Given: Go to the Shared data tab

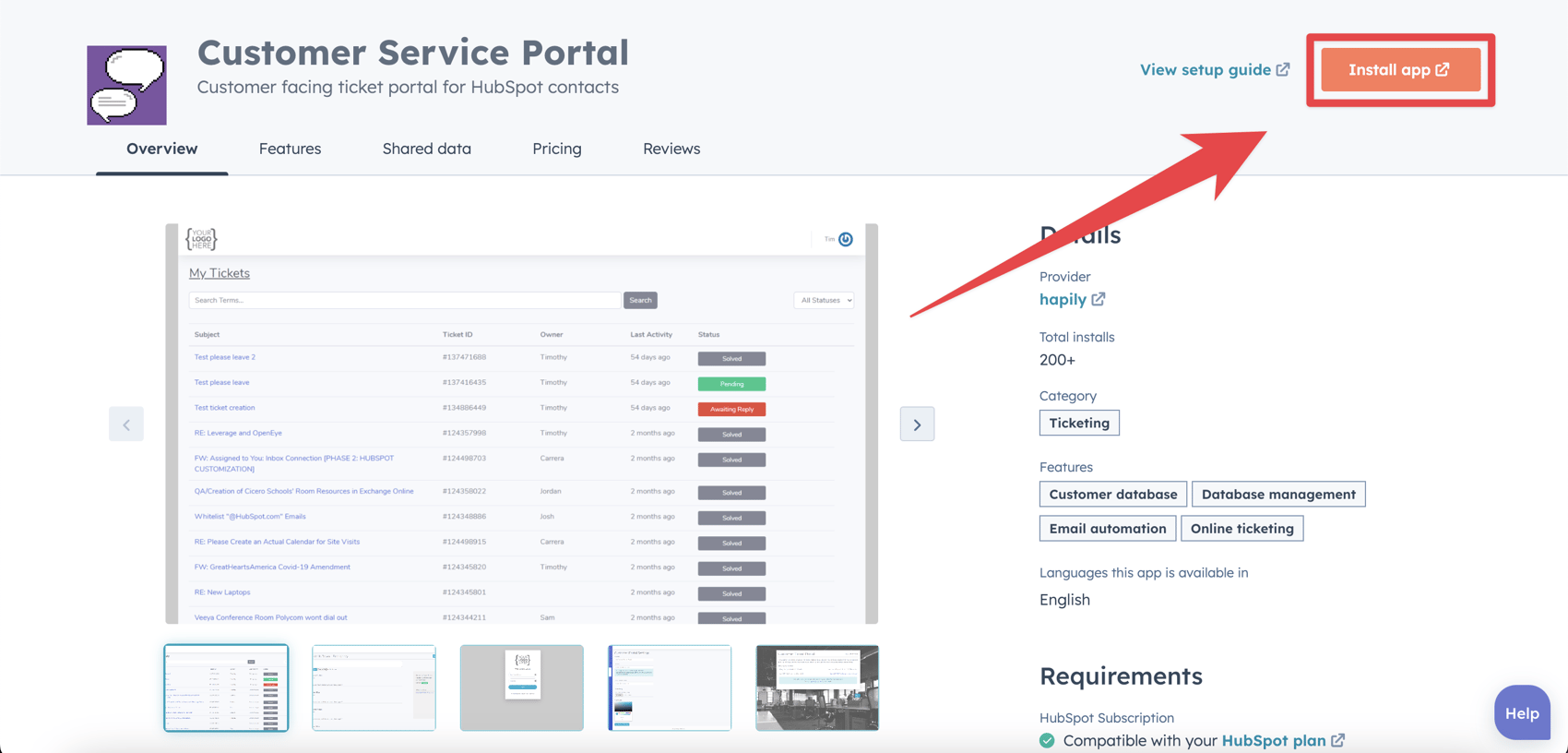Looking at the screenshot, I should coord(427,149).
